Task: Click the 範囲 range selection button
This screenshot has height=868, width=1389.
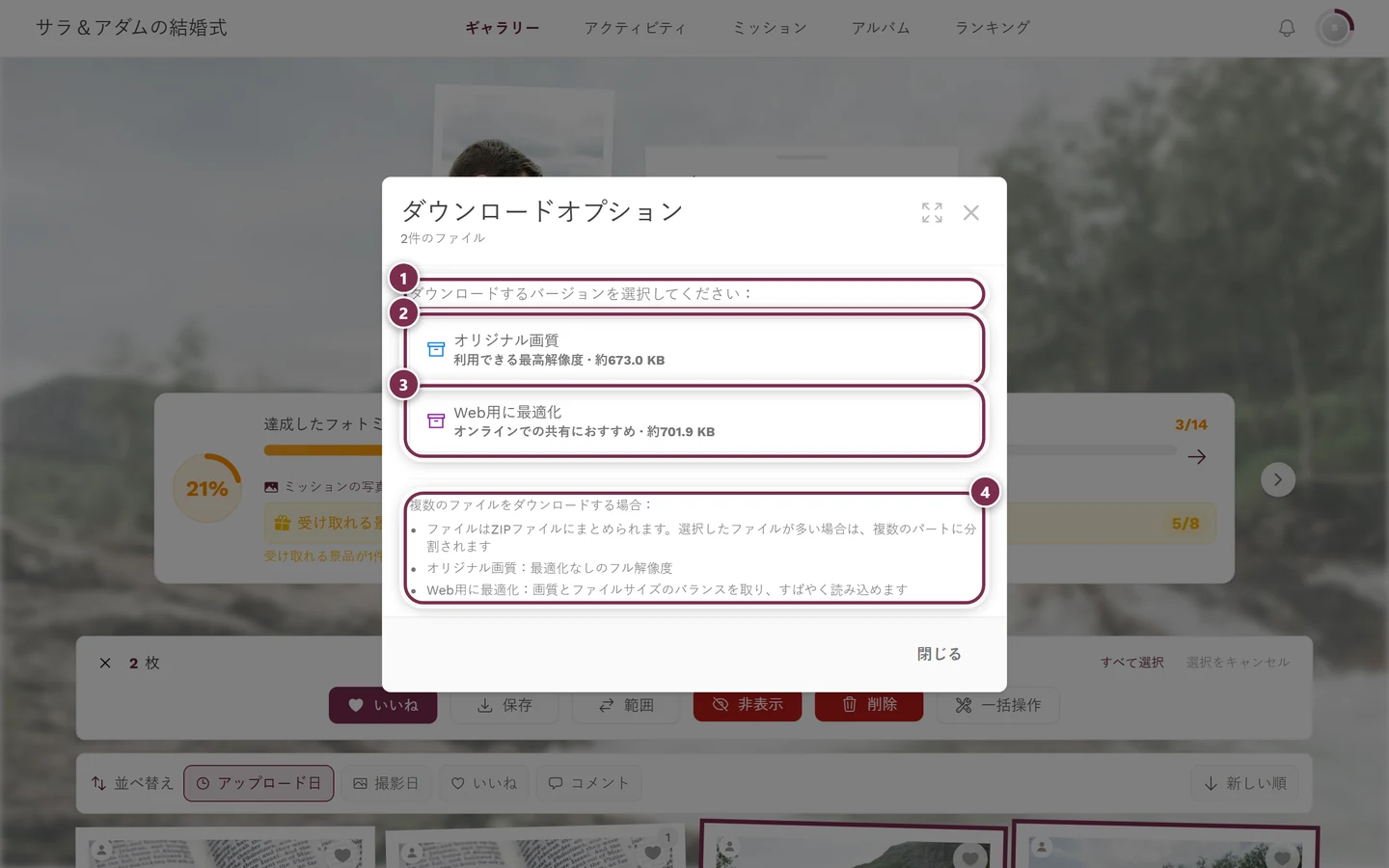Action: pos(626,705)
